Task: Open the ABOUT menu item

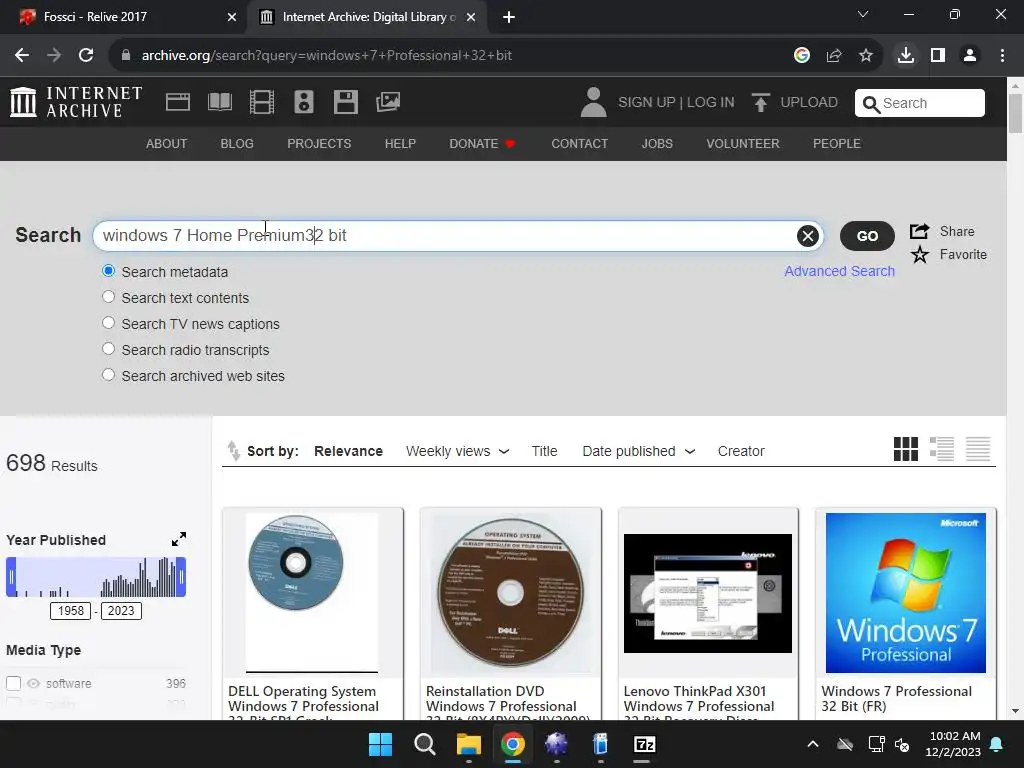Action: 167,144
